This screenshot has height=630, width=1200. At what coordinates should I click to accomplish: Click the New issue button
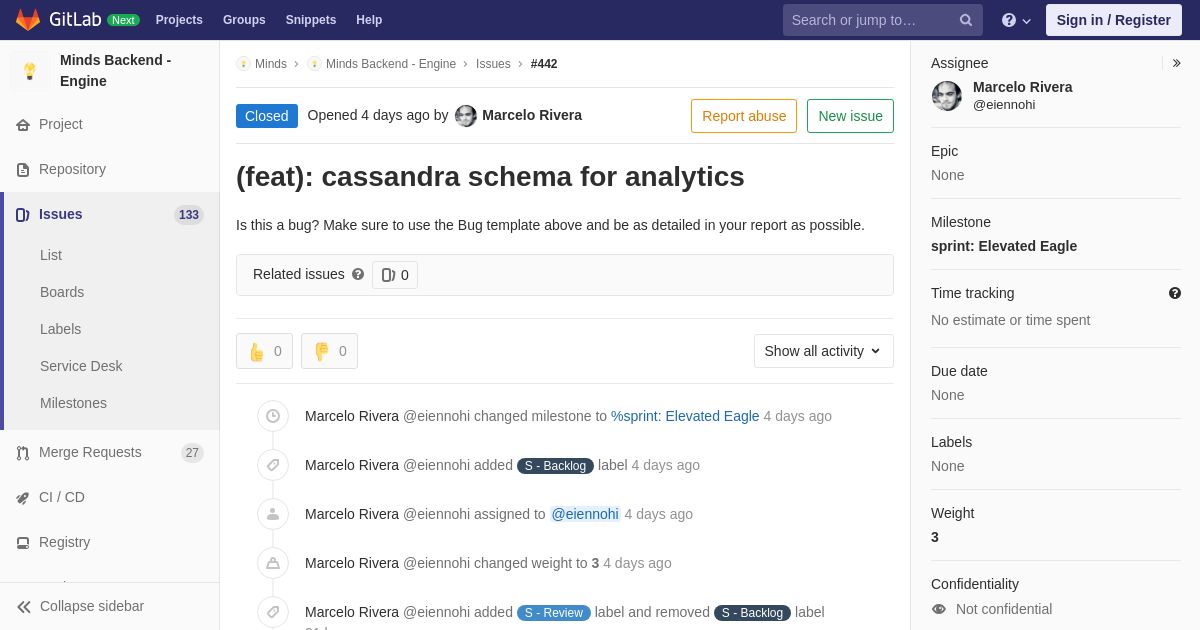850,116
